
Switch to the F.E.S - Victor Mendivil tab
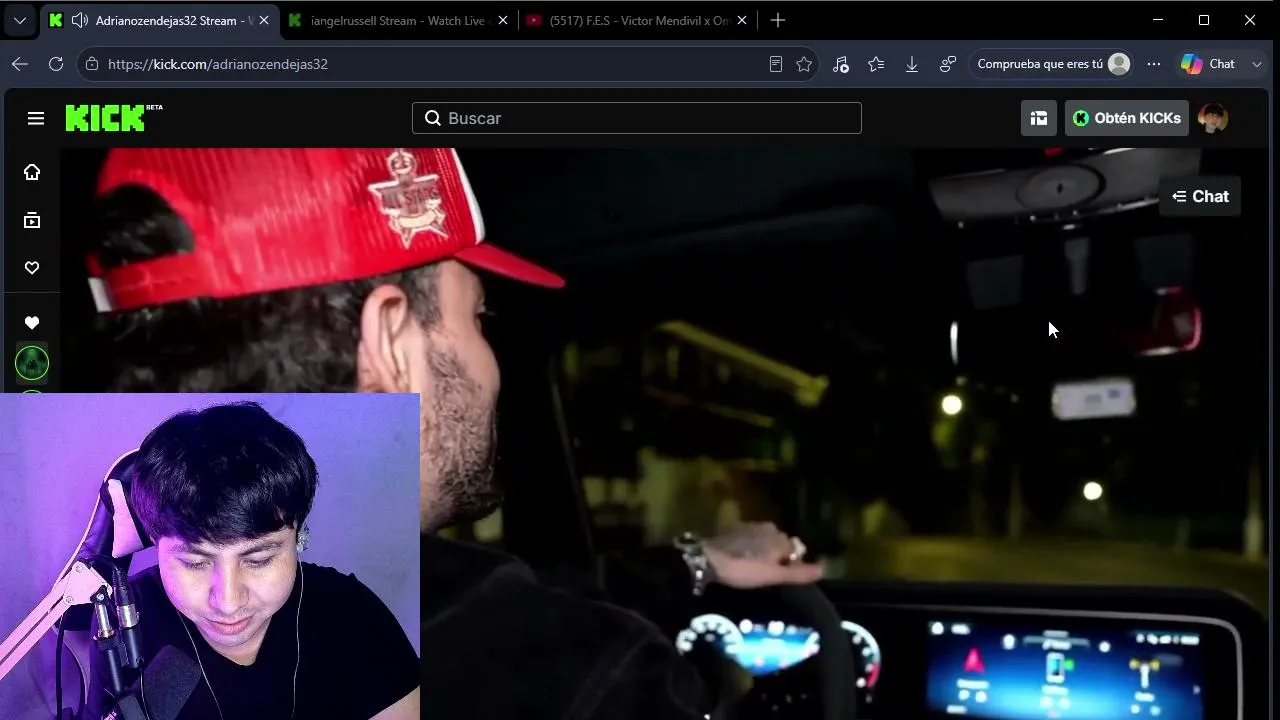[x=638, y=20]
